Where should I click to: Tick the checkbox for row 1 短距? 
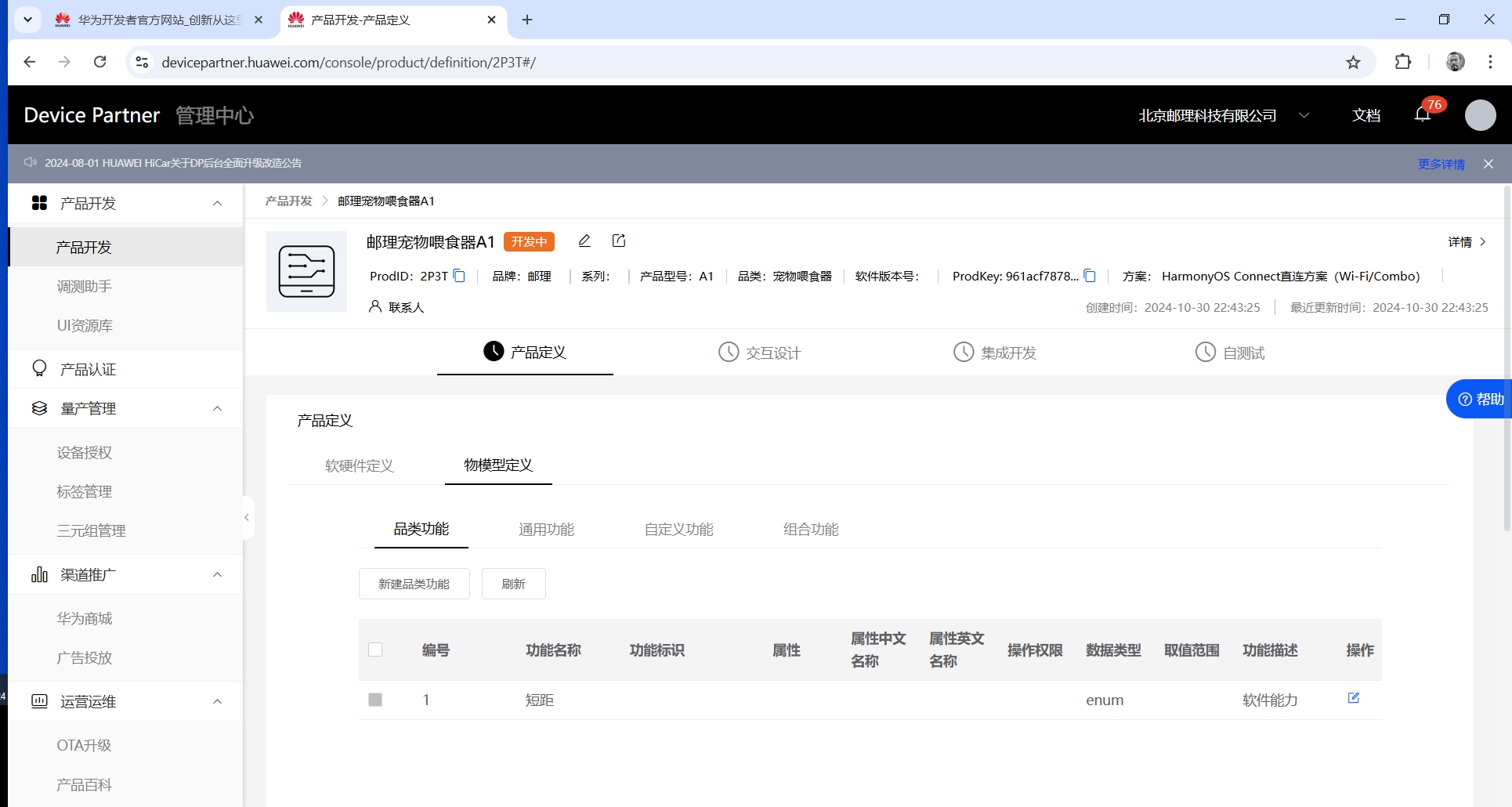pyautogui.click(x=375, y=699)
